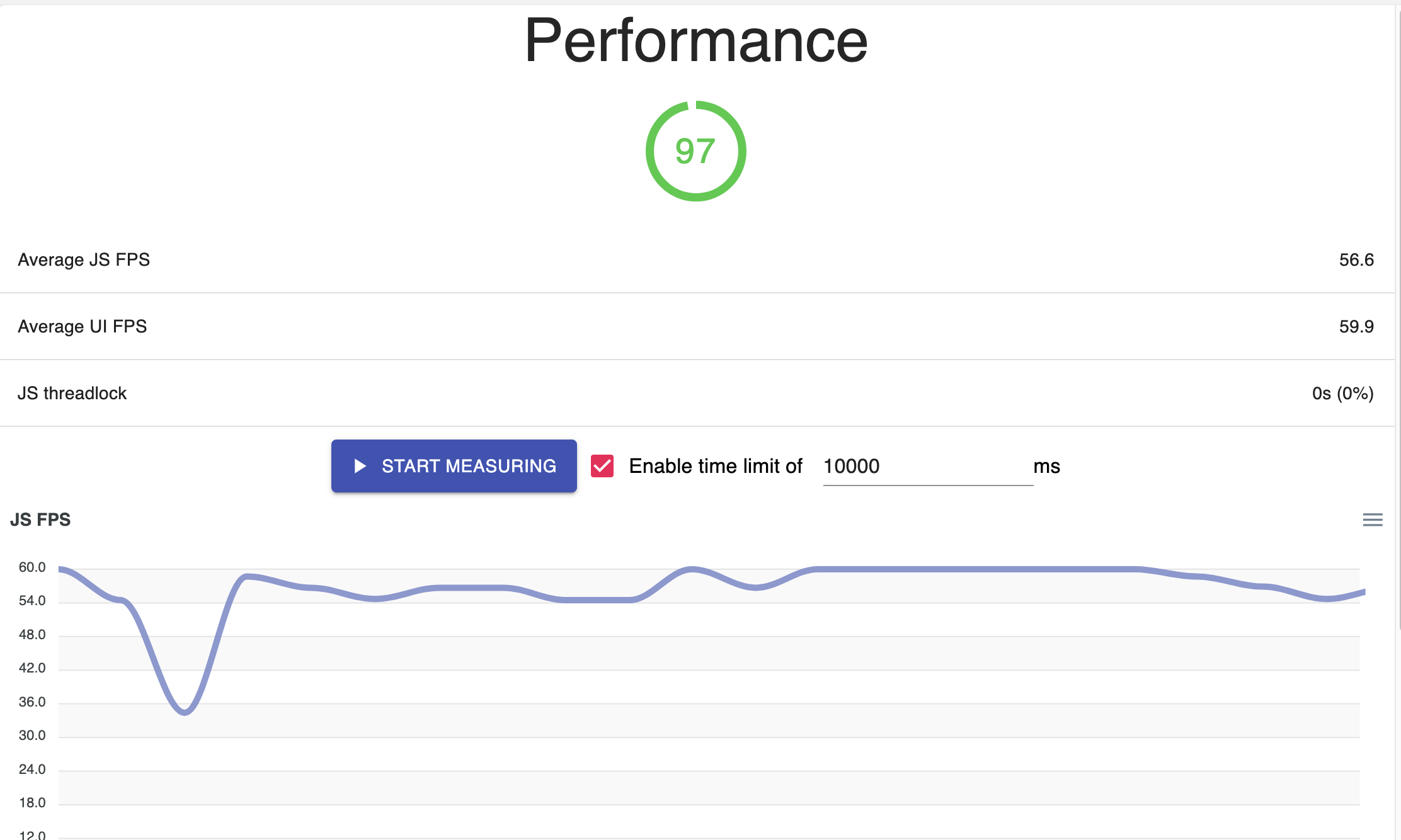
Task: Click the JS FPS chart title
Action: tap(40, 519)
